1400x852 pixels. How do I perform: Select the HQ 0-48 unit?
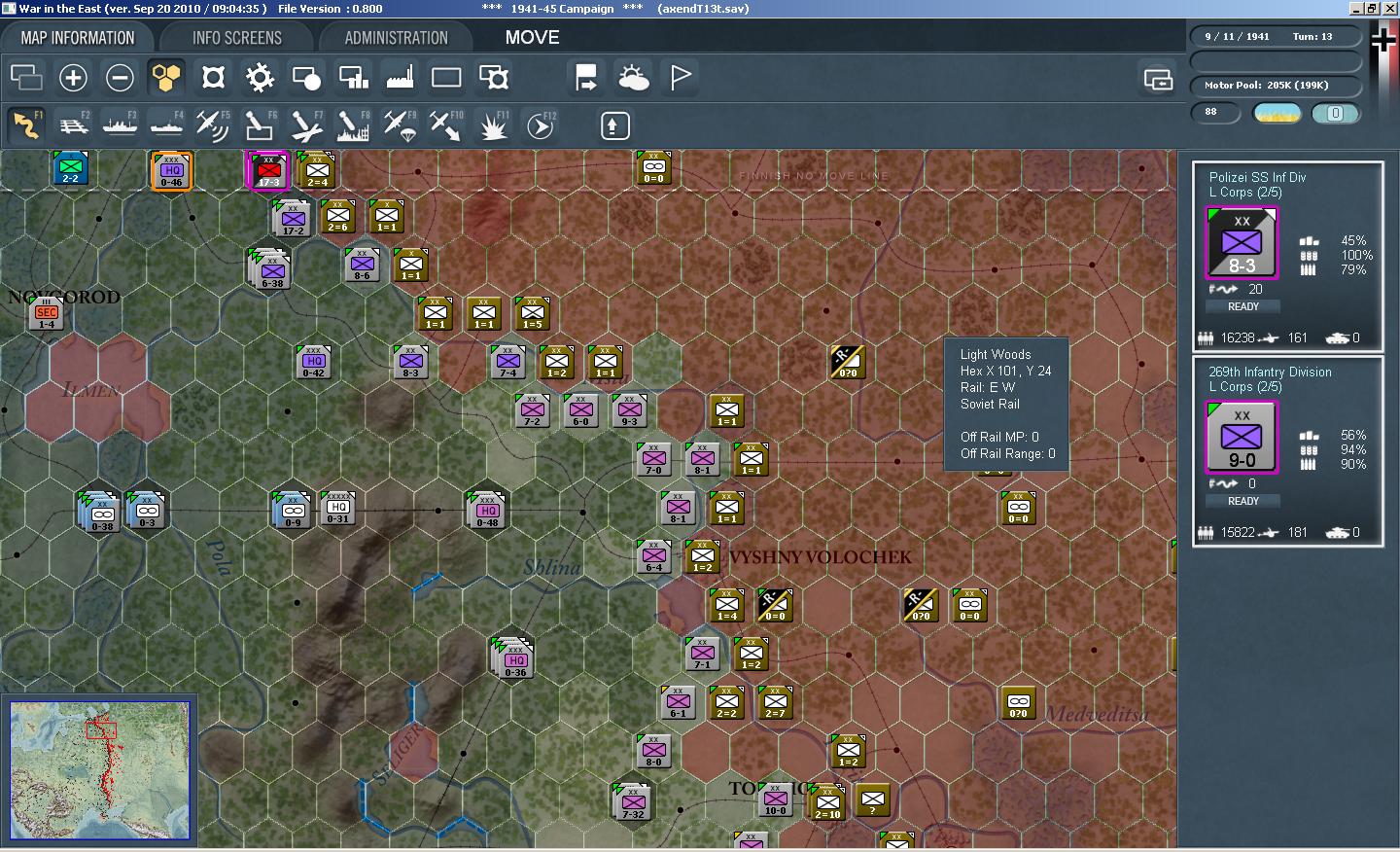coord(487,510)
